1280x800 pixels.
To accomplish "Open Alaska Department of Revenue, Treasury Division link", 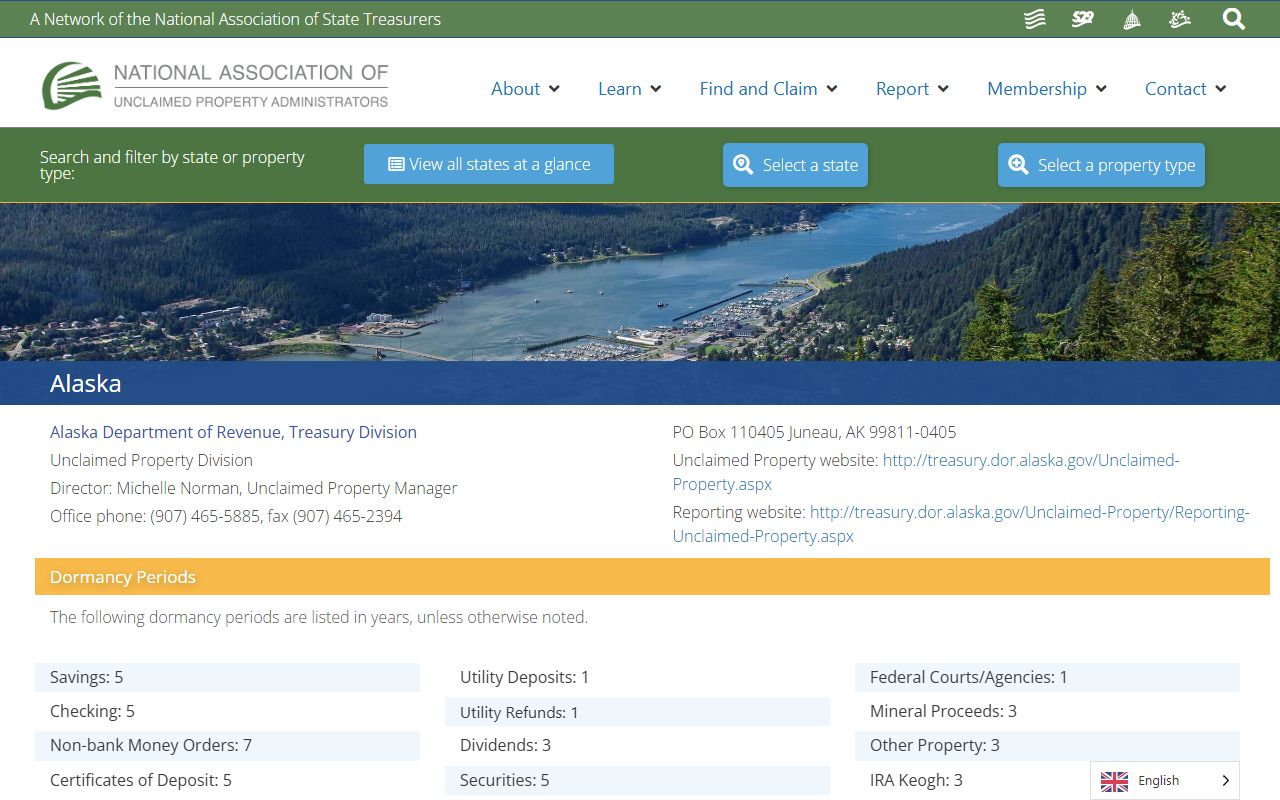I will pos(233,432).
